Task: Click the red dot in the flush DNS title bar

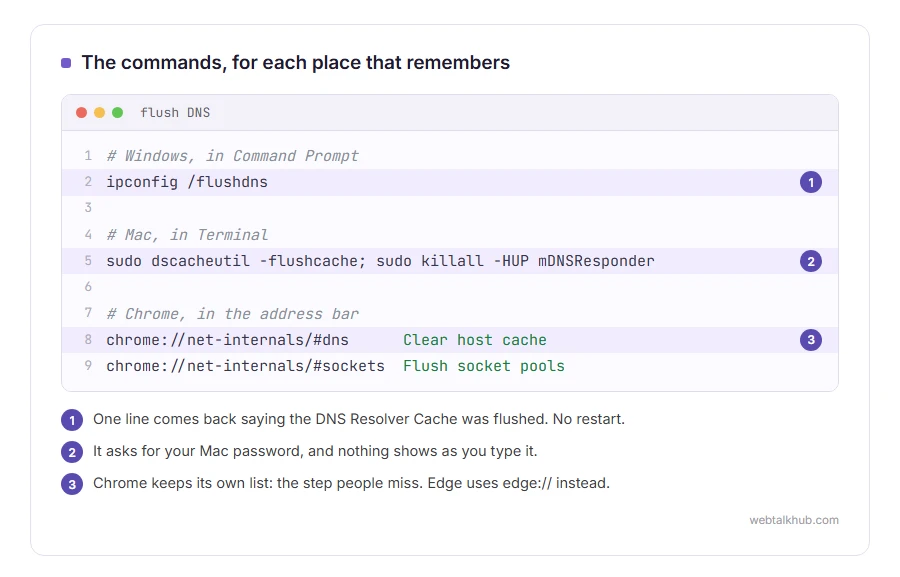Action: pyautogui.click(x=82, y=113)
